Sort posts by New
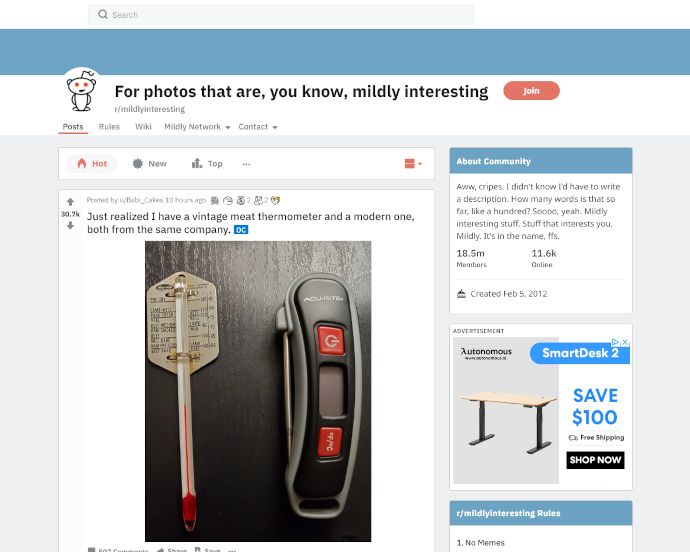 (x=150, y=164)
